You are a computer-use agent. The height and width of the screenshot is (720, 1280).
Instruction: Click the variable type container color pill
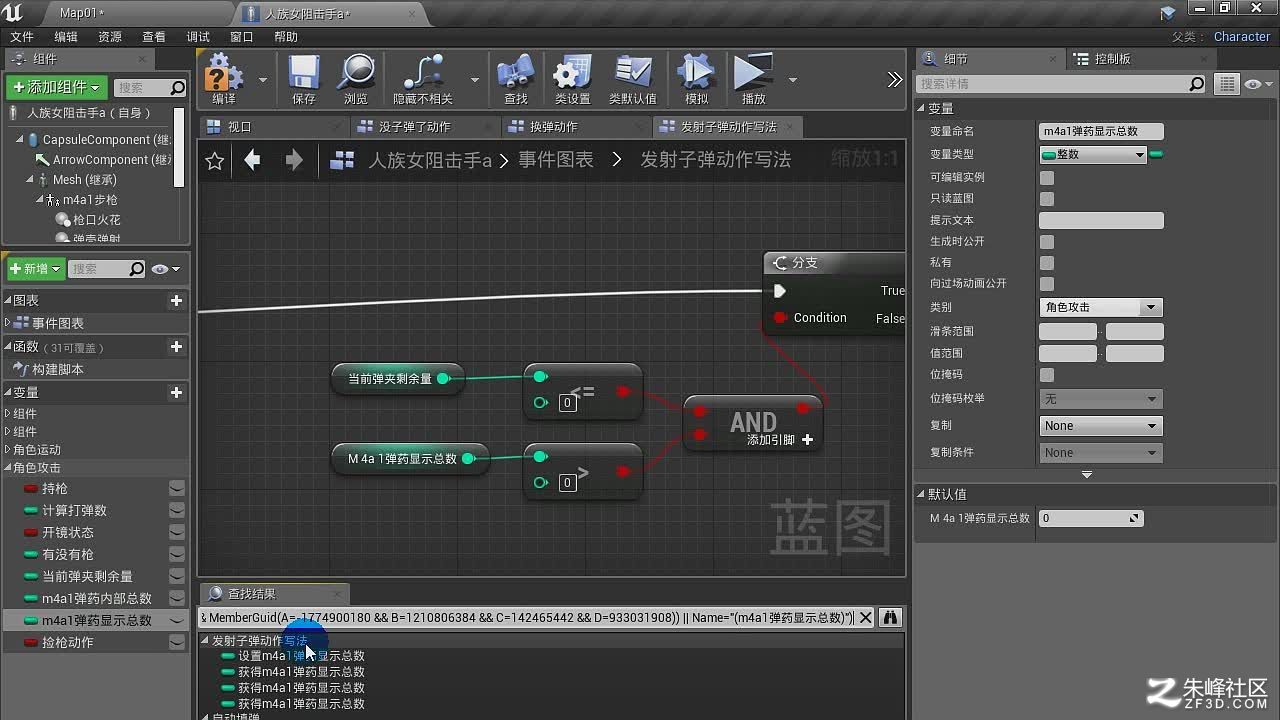coord(1157,154)
